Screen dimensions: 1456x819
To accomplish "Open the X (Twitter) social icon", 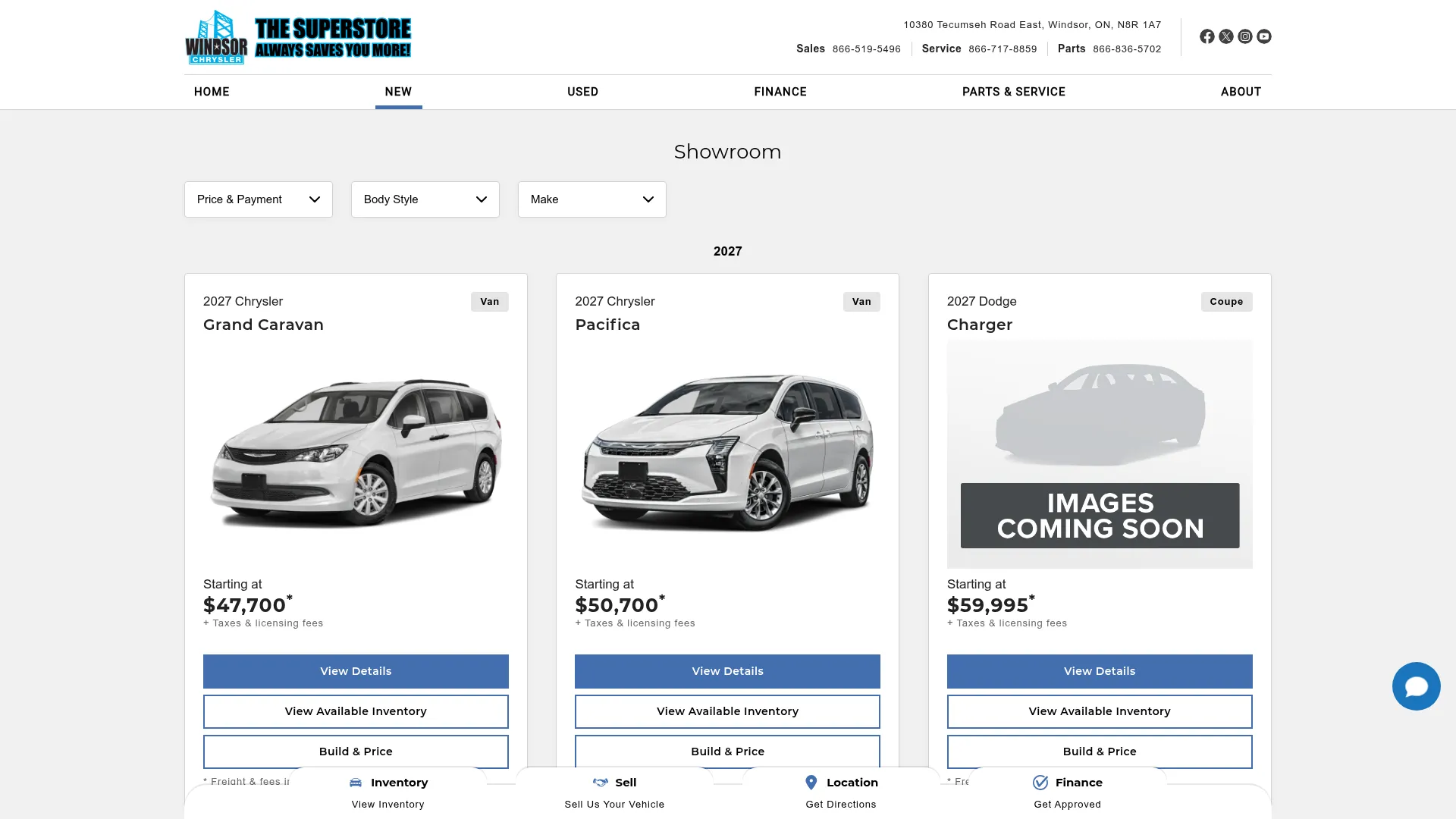I will click(x=1225, y=36).
